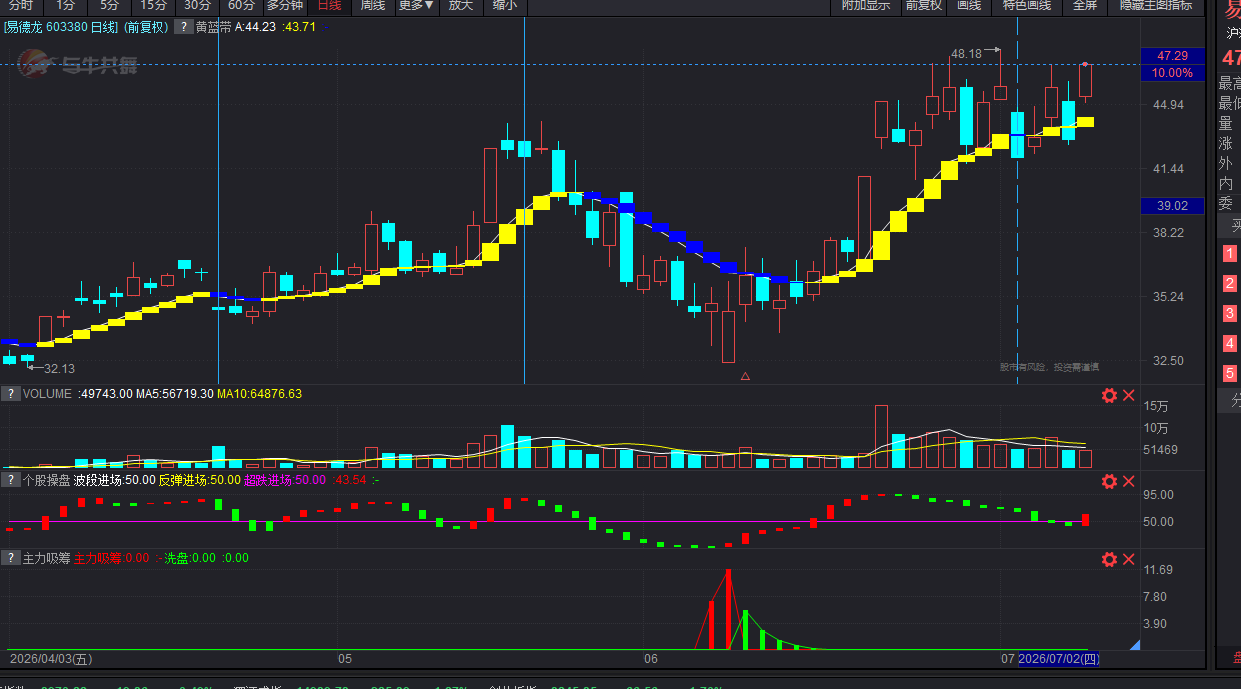Click the 39.02 blue price tag

point(1172,206)
